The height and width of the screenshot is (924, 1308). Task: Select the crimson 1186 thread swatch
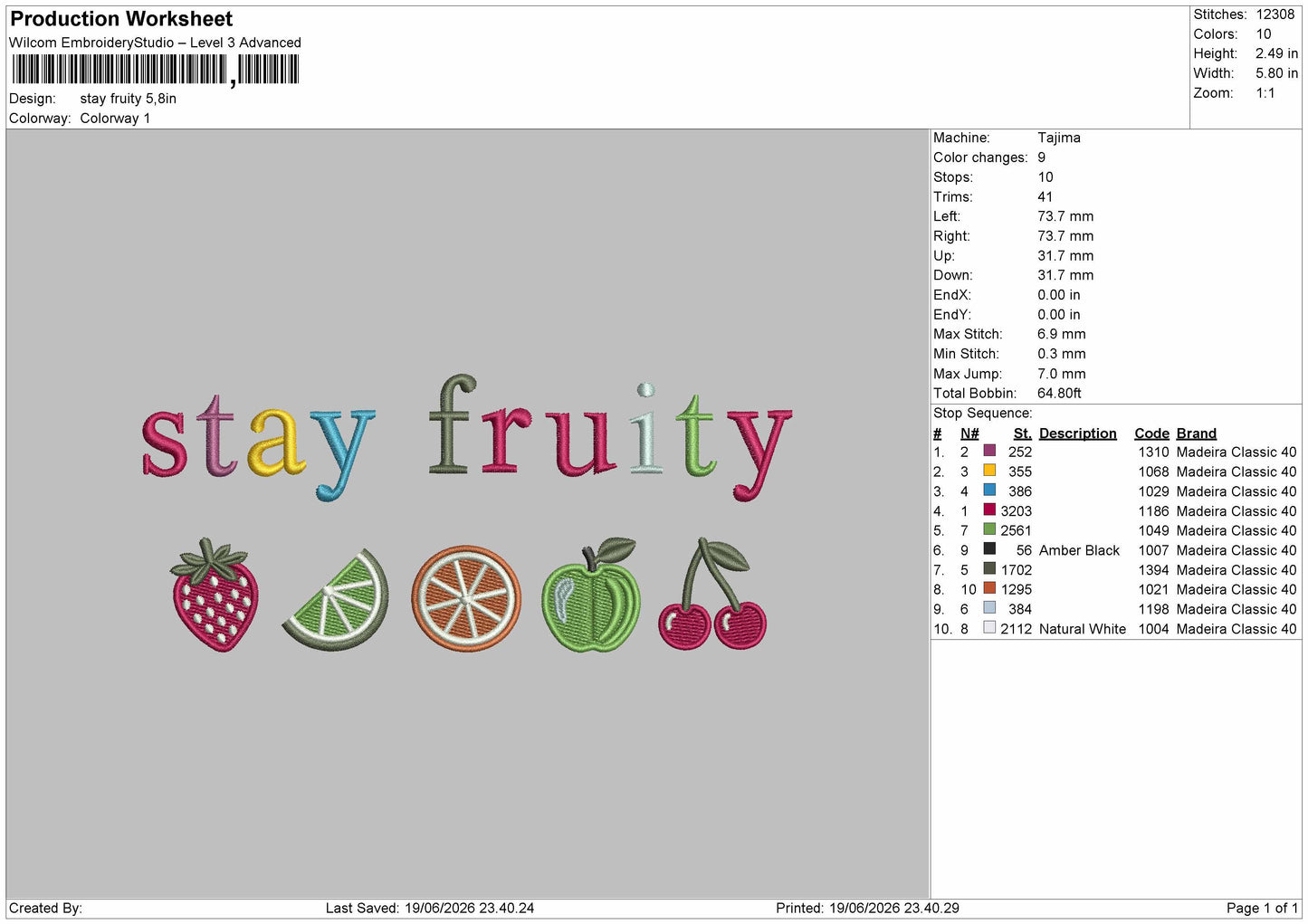(x=989, y=510)
